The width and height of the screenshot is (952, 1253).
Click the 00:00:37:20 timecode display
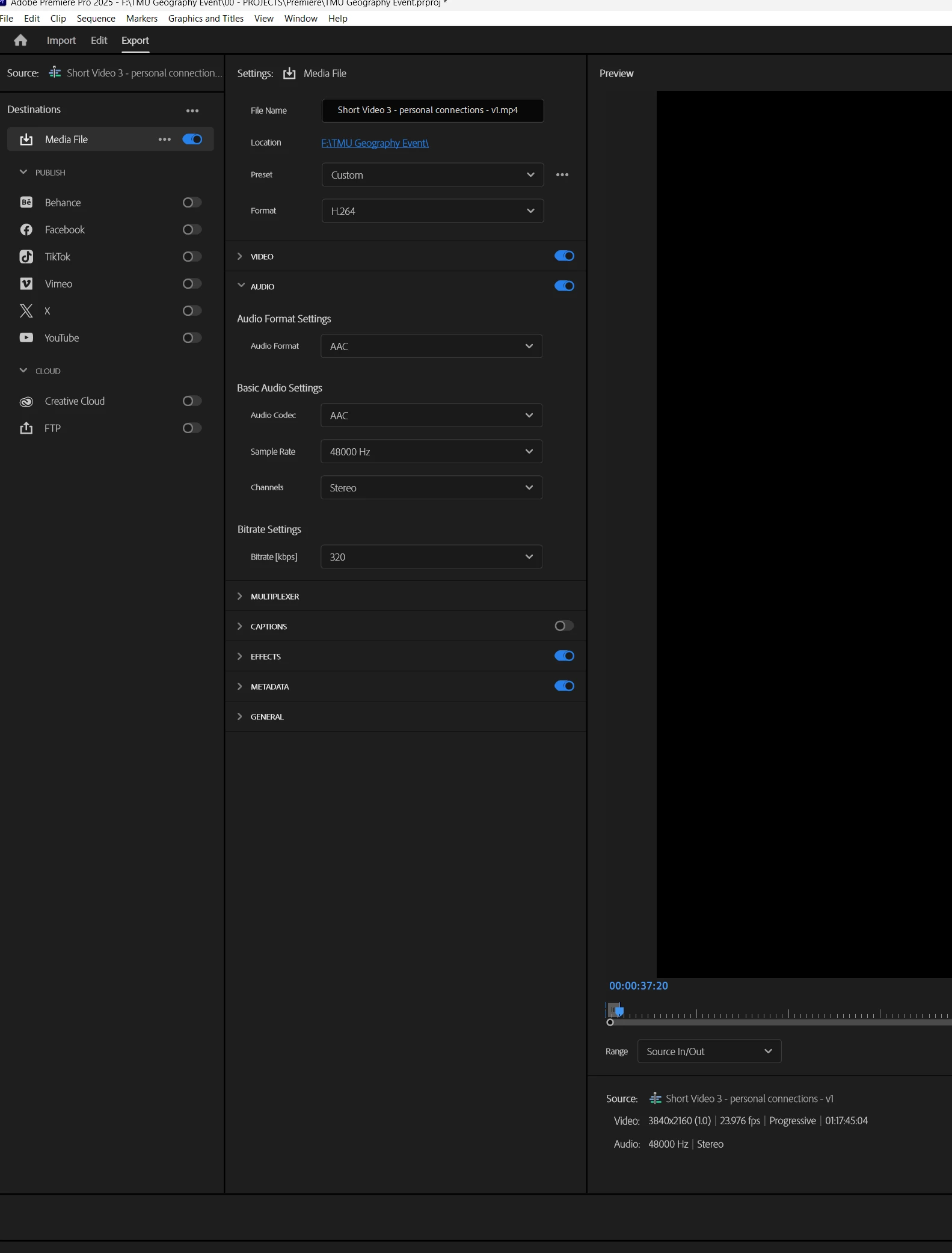pos(639,986)
